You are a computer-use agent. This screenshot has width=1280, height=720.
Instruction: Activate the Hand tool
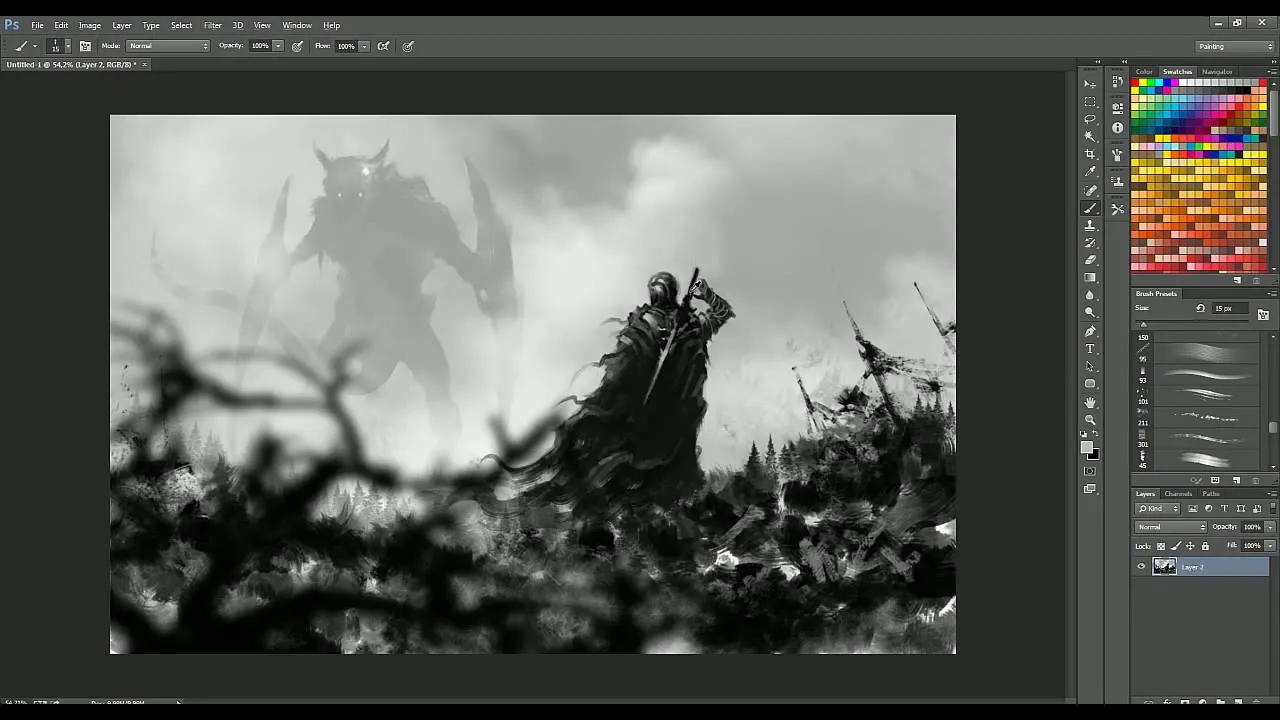pos(1090,402)
